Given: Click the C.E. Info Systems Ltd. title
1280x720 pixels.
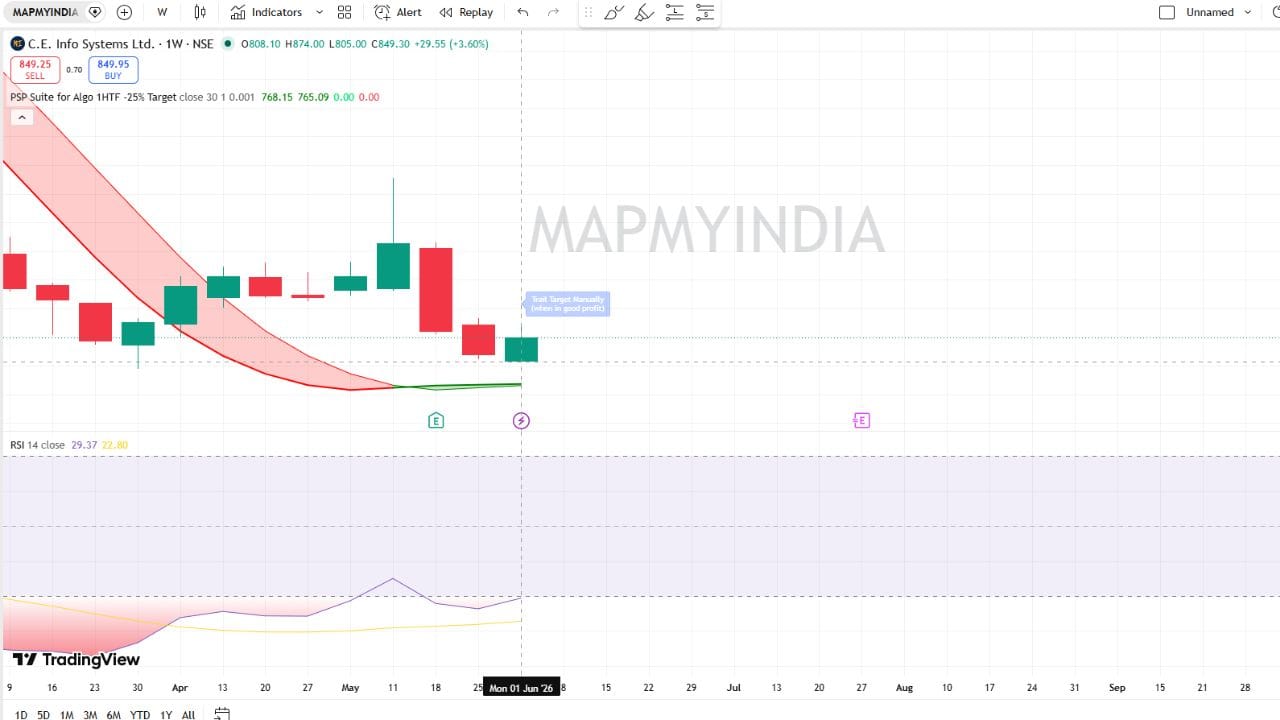Looking at the screenshot, I should pyautogui.click(x=91, y=44).
